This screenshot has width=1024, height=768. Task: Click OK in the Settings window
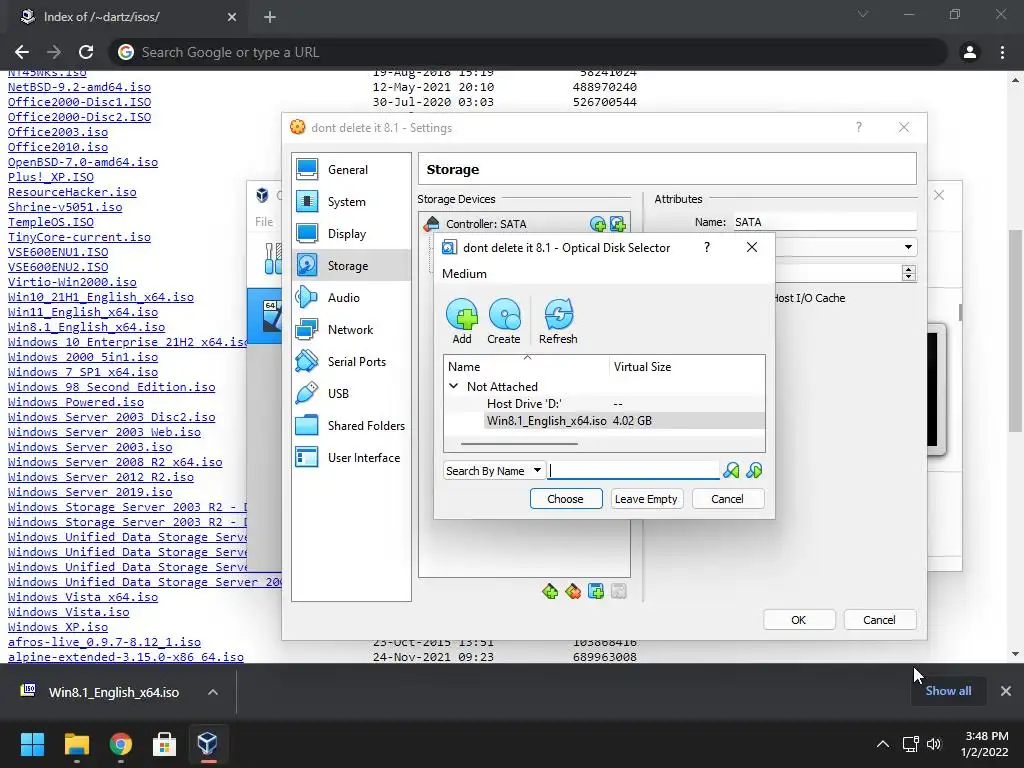point(799,620)
